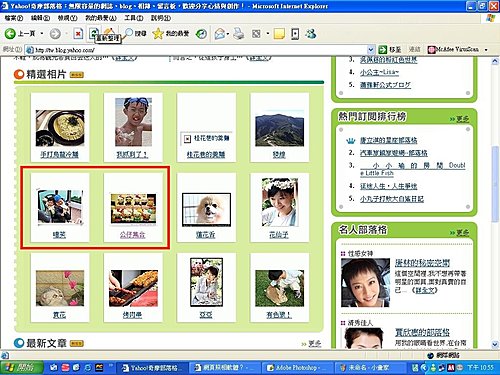Click the green 移至 Go button

coord(390,50)
